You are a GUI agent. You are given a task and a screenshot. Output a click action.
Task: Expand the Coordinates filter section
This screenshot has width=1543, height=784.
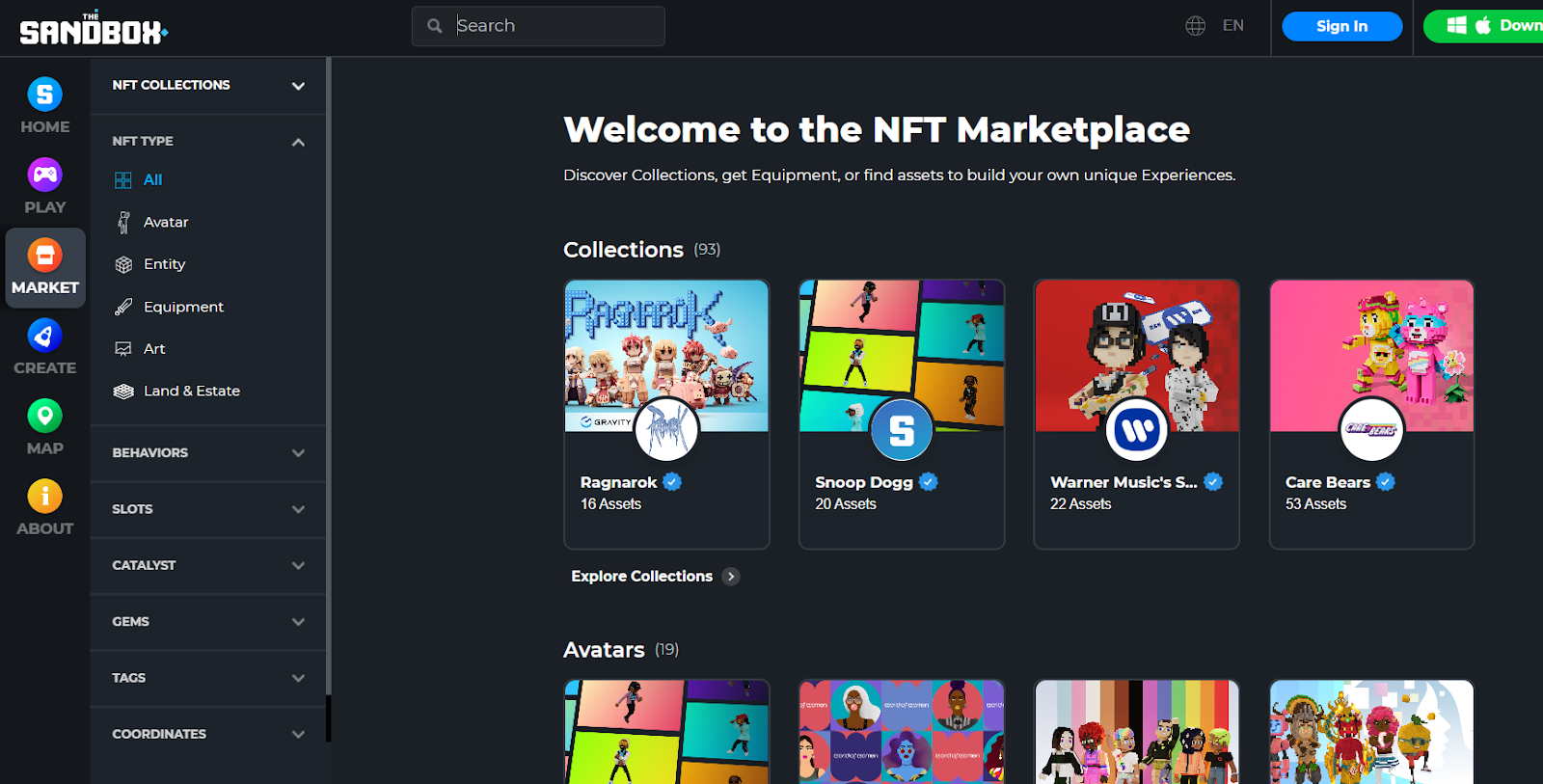[x=208, y=734]
